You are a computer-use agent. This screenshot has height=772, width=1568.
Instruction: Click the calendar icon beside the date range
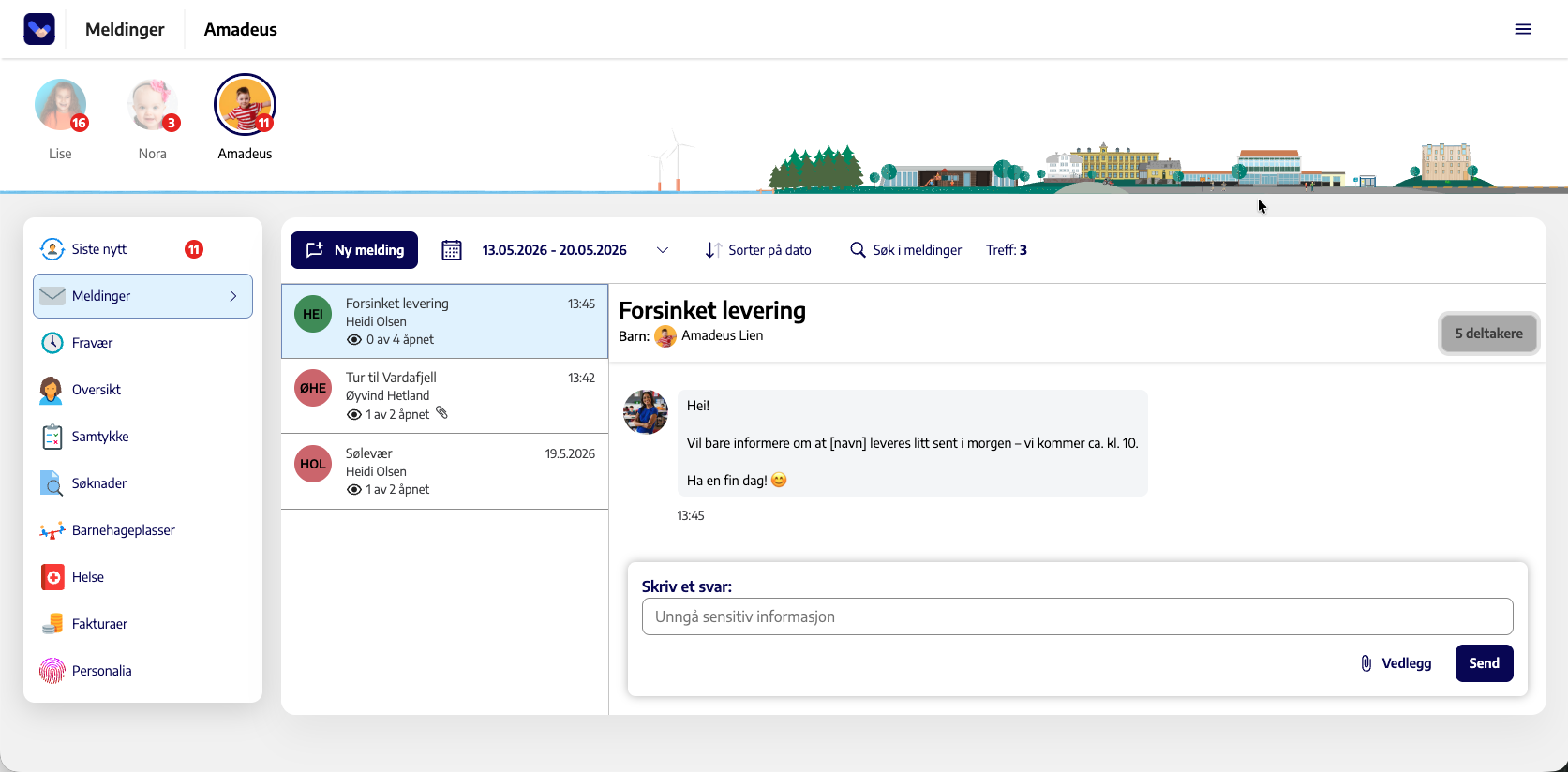pos(452,250)
